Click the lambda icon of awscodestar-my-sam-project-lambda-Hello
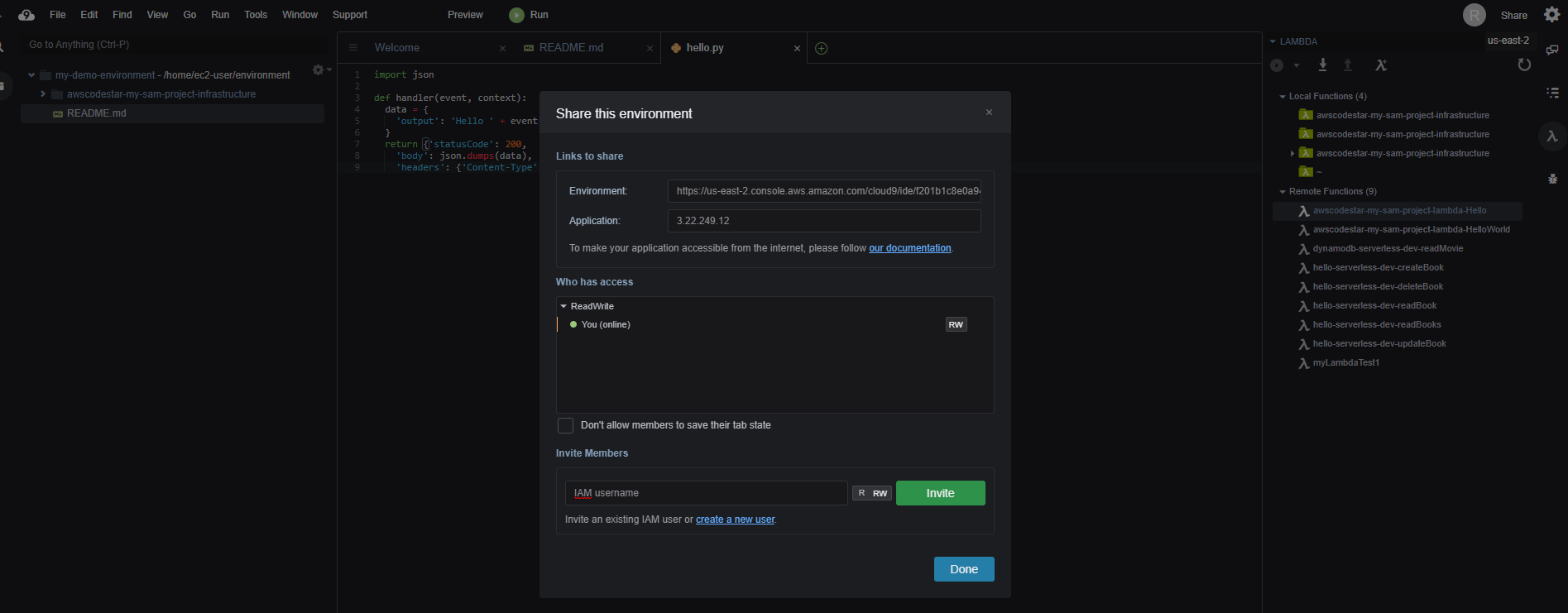The width and height of the screenshot is (1568, 613). (x=1303, y=211)
